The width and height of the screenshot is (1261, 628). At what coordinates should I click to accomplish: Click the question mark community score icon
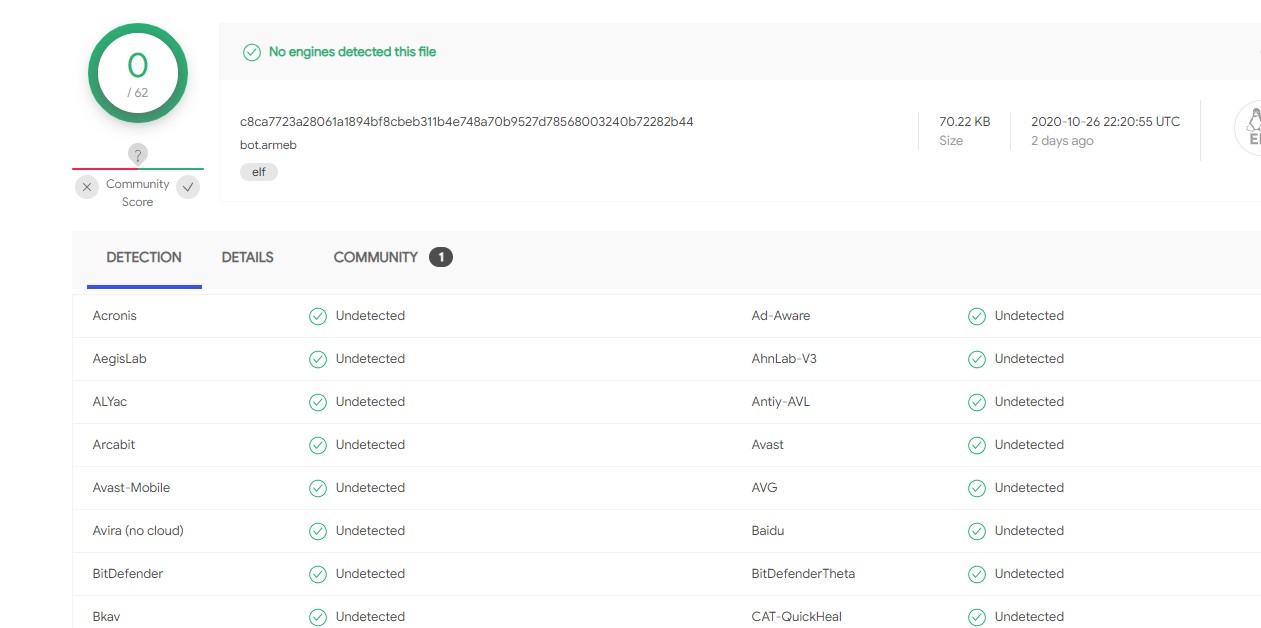(138, 154)
